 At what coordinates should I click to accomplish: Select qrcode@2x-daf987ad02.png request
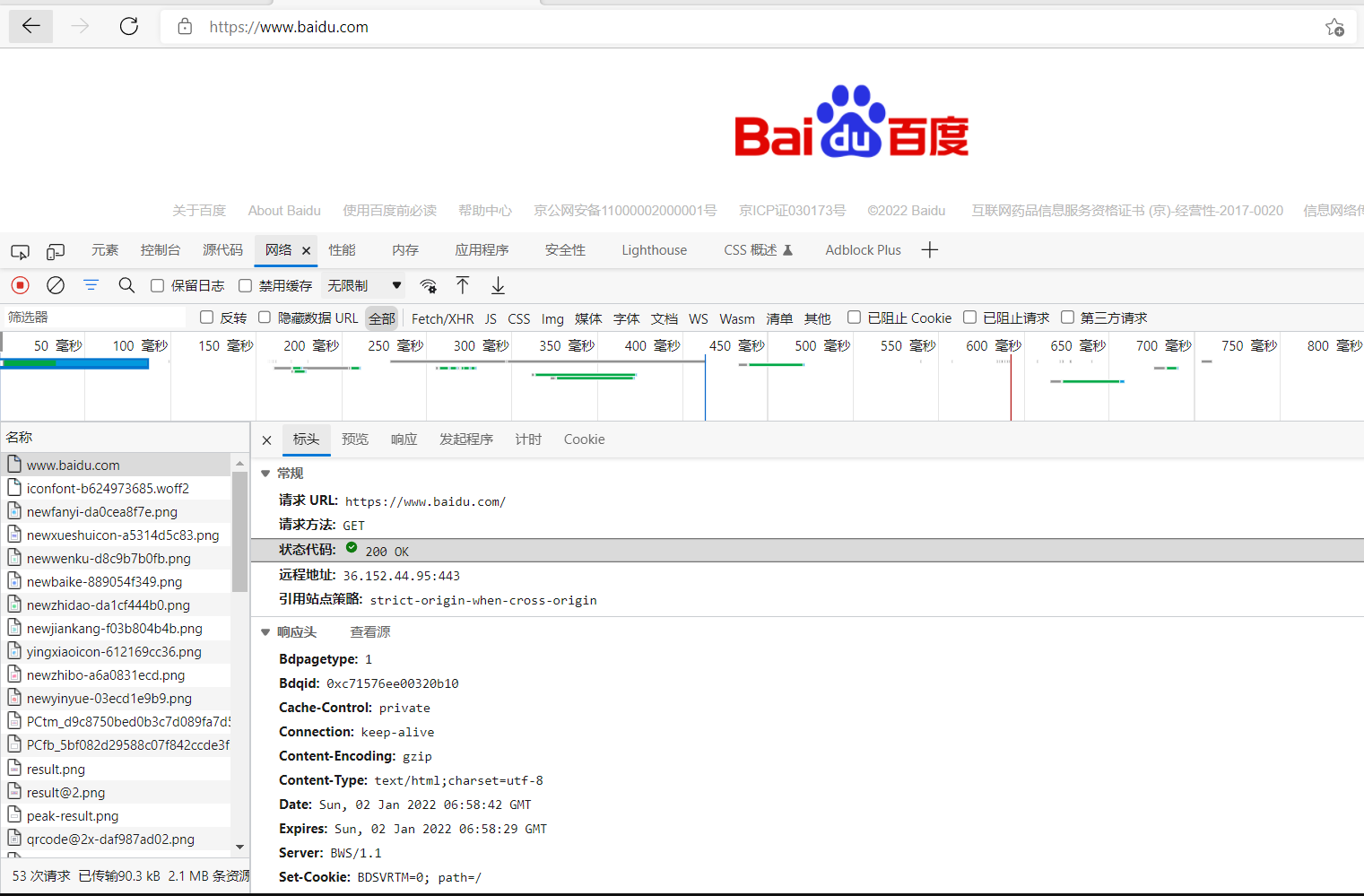pyautogui.click(x=117, y=839)
